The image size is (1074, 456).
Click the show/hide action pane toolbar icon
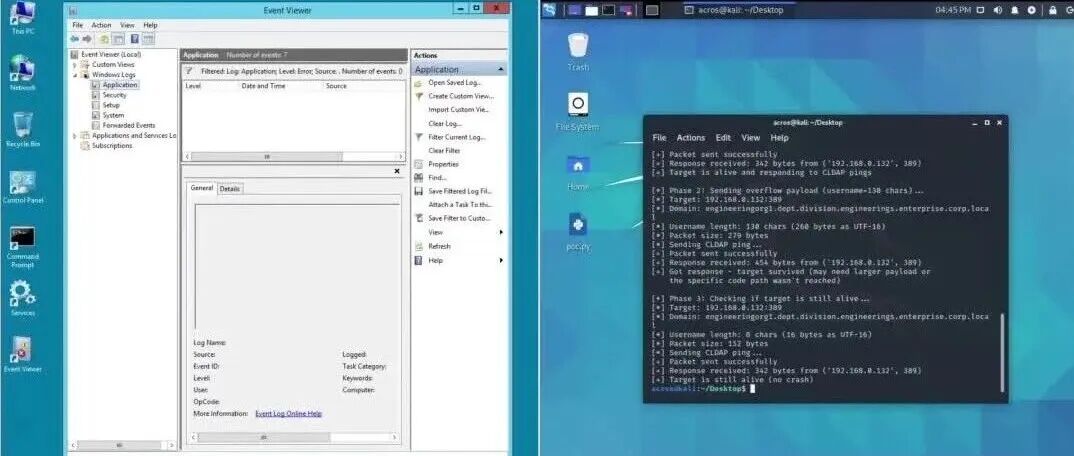(148, 39)
